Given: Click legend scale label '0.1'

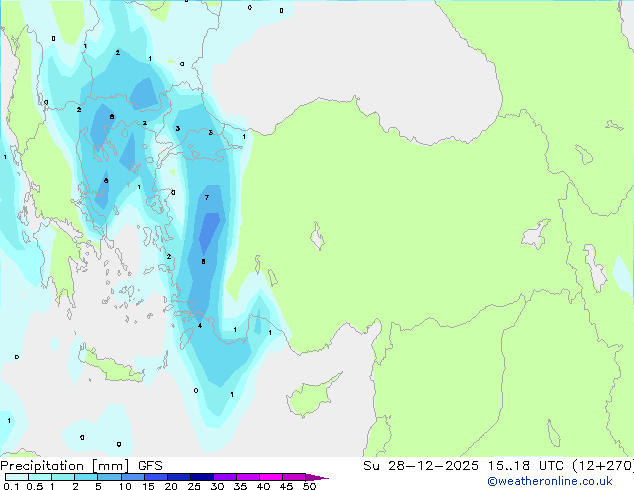Looking at the screenshot, I should 11,486.
